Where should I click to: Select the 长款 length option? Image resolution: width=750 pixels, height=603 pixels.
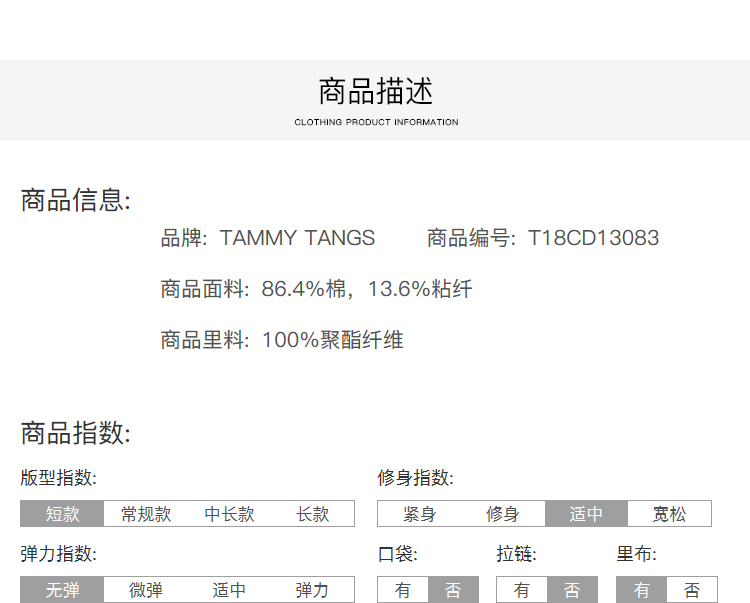coord(313,514)
